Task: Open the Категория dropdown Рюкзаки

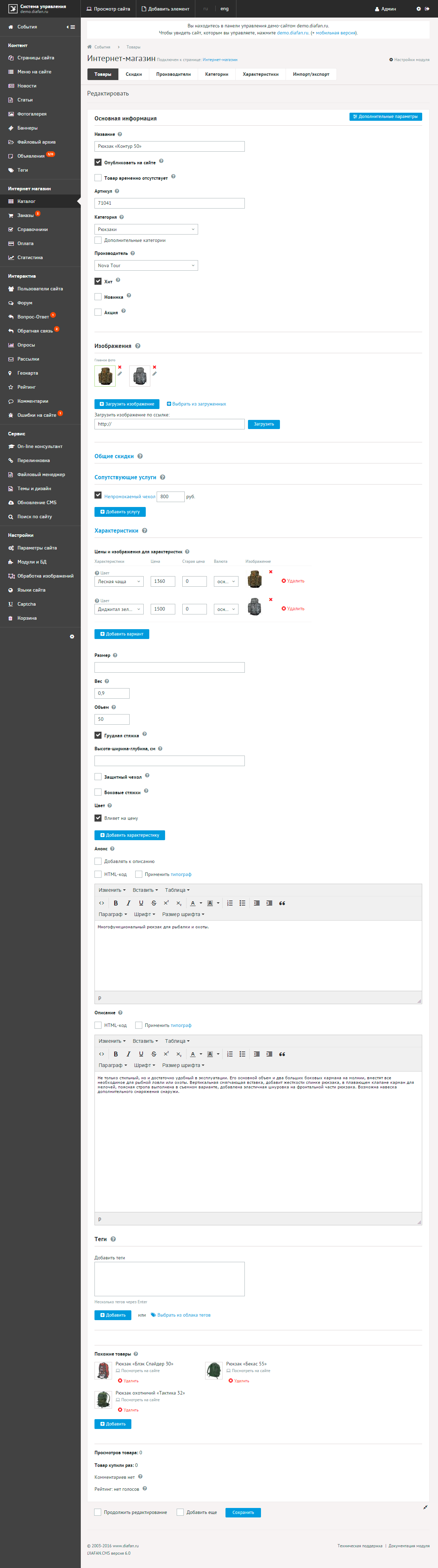Action: click(146, 230)
